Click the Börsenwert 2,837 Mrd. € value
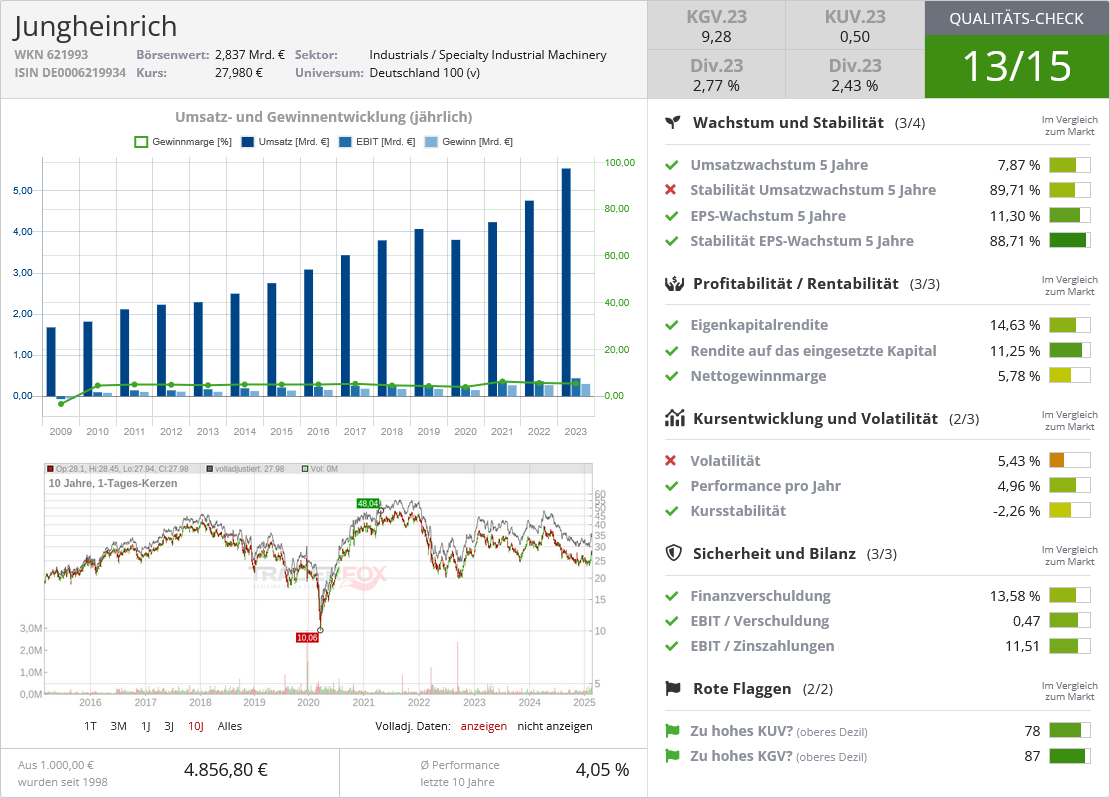This screenshot has width=1110, height=798. pyautogui.click(x=250, y=55)
